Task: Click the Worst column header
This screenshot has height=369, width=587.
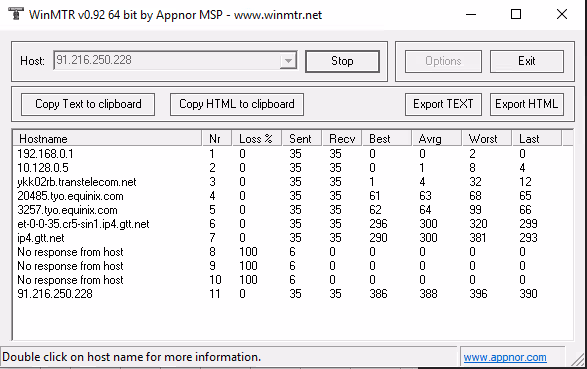Action: pos(487,139)
